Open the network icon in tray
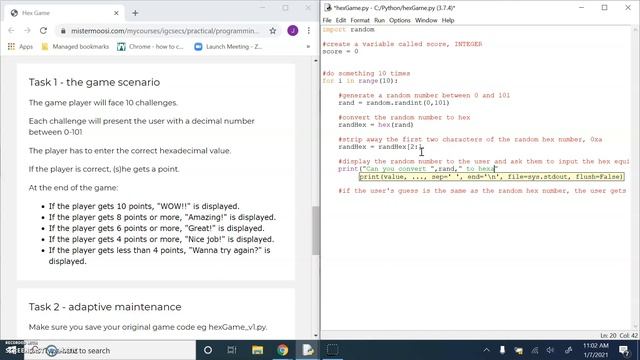This screenshot has width=640, height=360. point(534,350)
